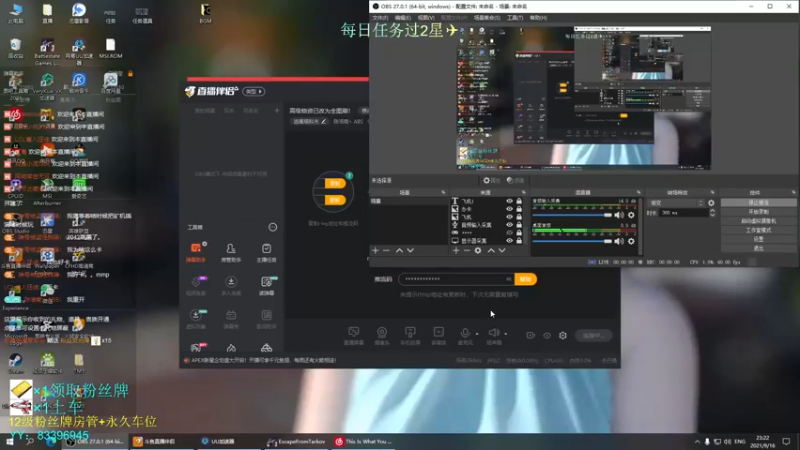The image size is (800, 450).
Task: Move source up in OBS sources panel
Action: tap(491, 251)
